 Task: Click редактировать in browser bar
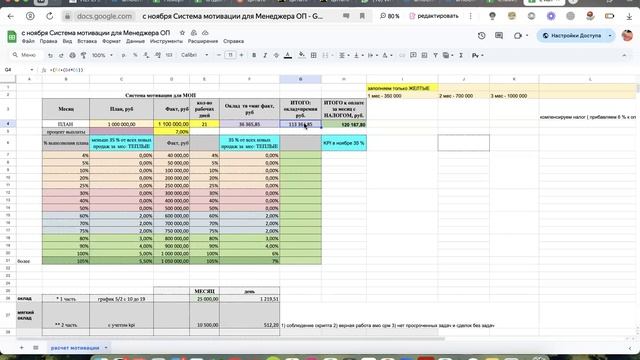(x=434, y=16)
